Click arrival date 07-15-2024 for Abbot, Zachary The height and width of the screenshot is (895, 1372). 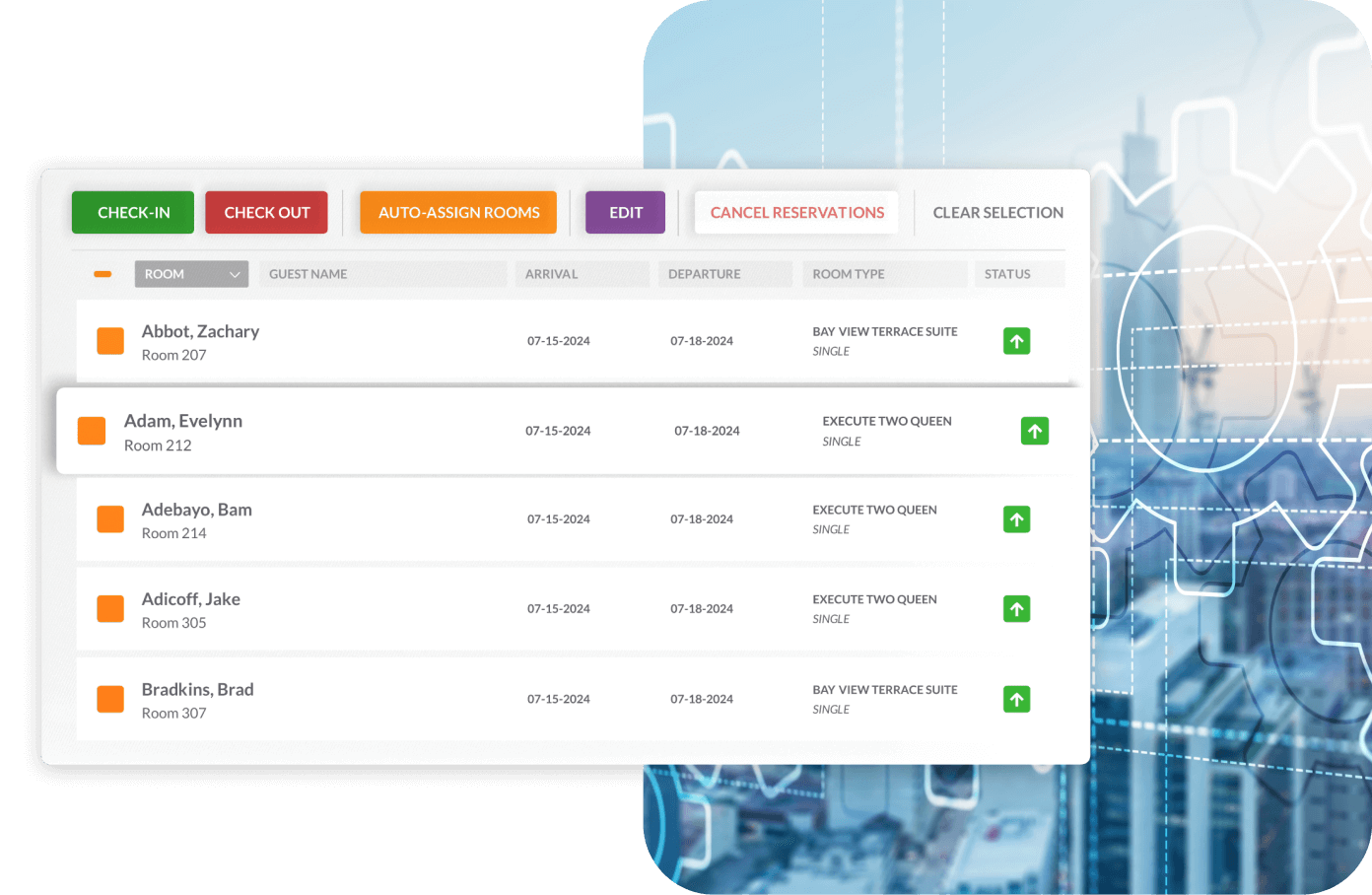tap(558, 341)
